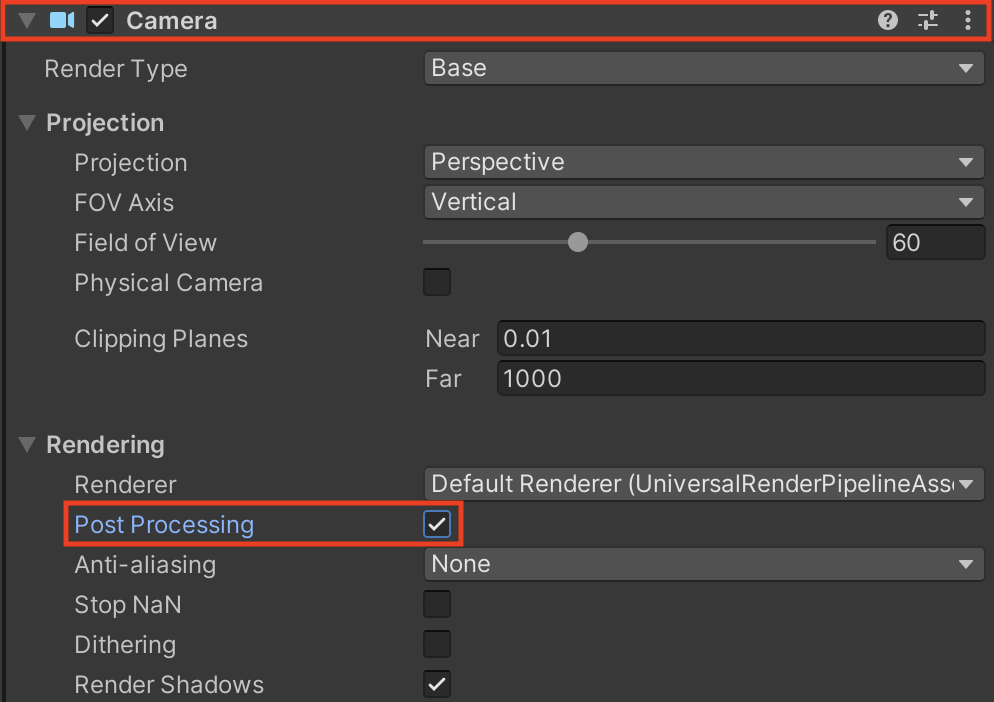Open the Camera component three-dot menu
This screenshot has height=702, width=994.
967,20
